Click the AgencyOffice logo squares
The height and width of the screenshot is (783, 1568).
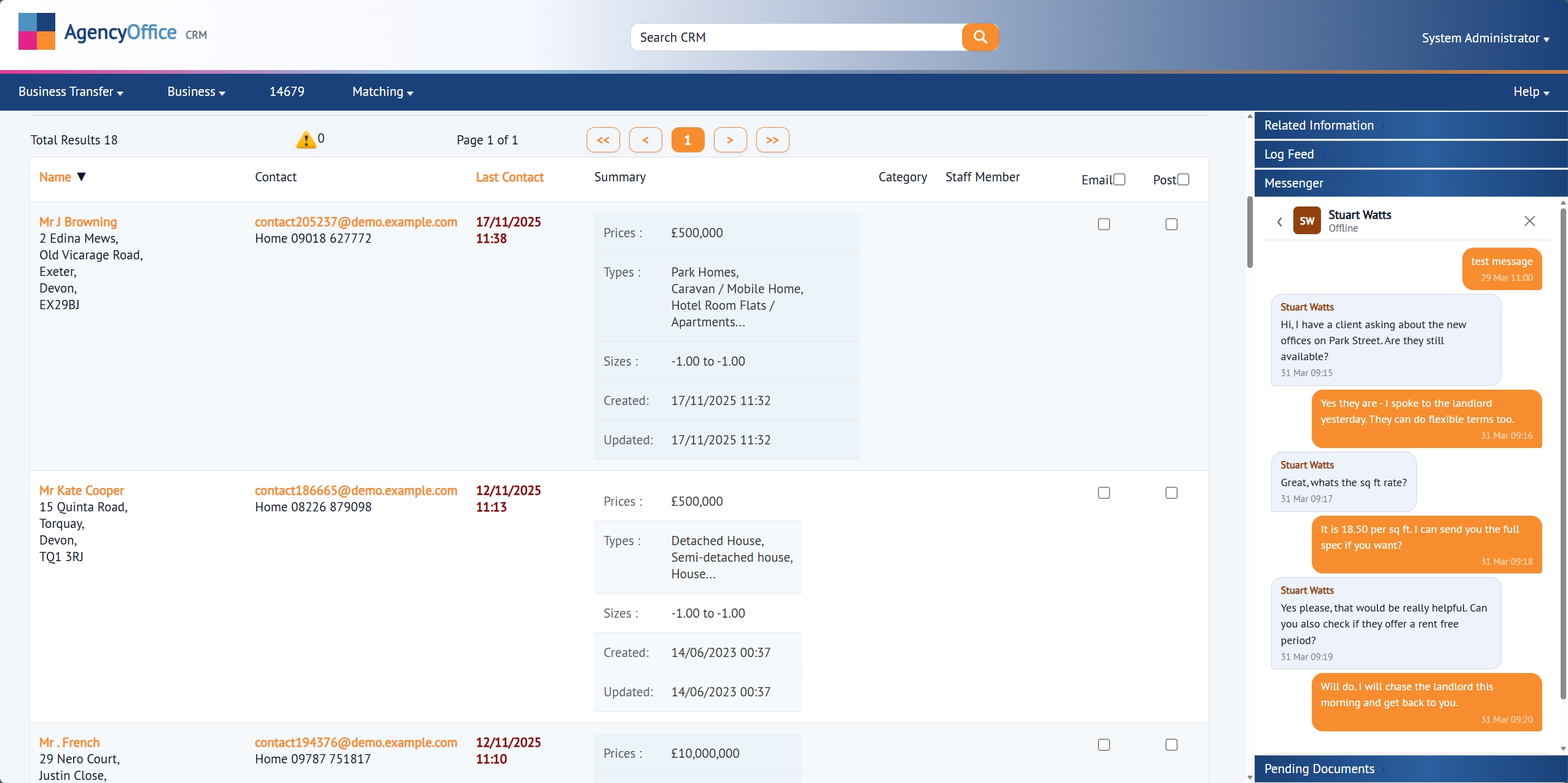click(x=37, y=31)
